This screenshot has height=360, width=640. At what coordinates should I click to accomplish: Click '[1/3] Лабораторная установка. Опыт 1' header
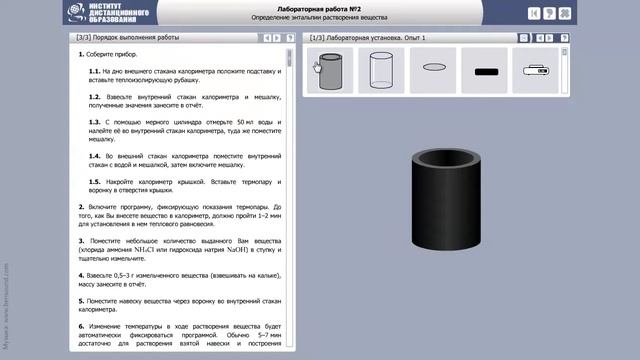tap(367, 38)
